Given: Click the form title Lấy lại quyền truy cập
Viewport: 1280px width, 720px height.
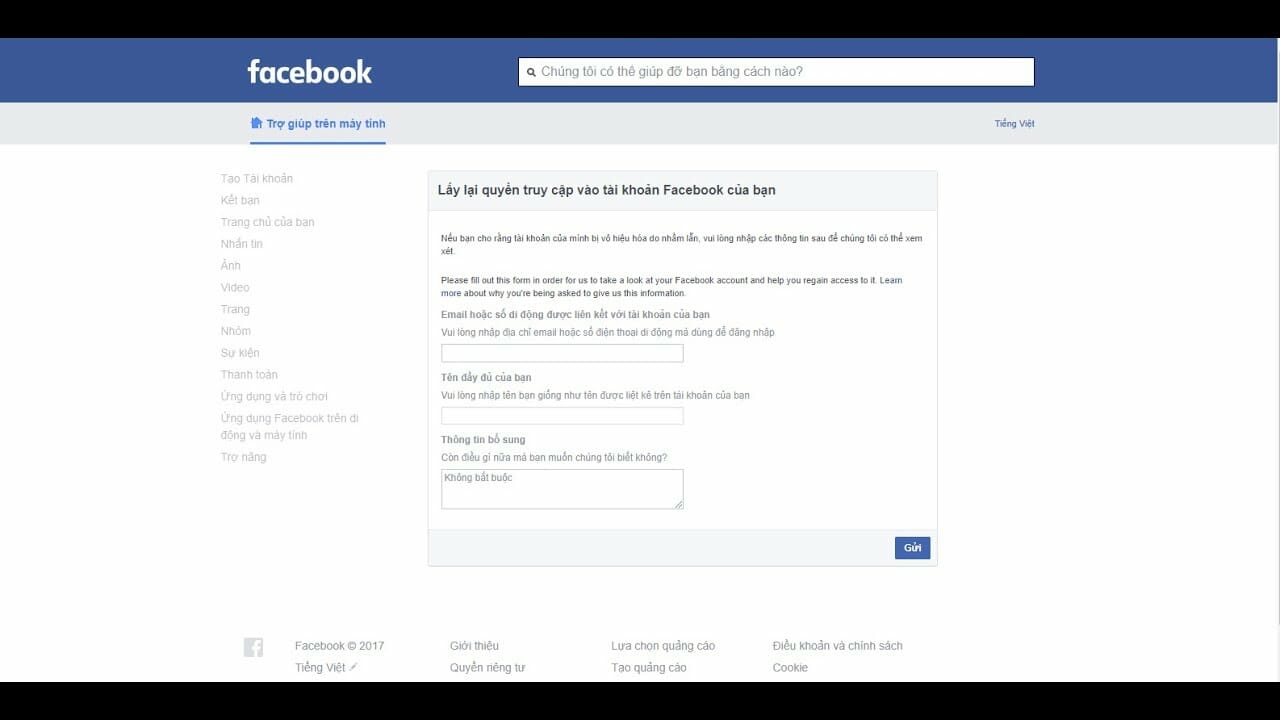Looking at the screenshot, I should pos(606,190).
